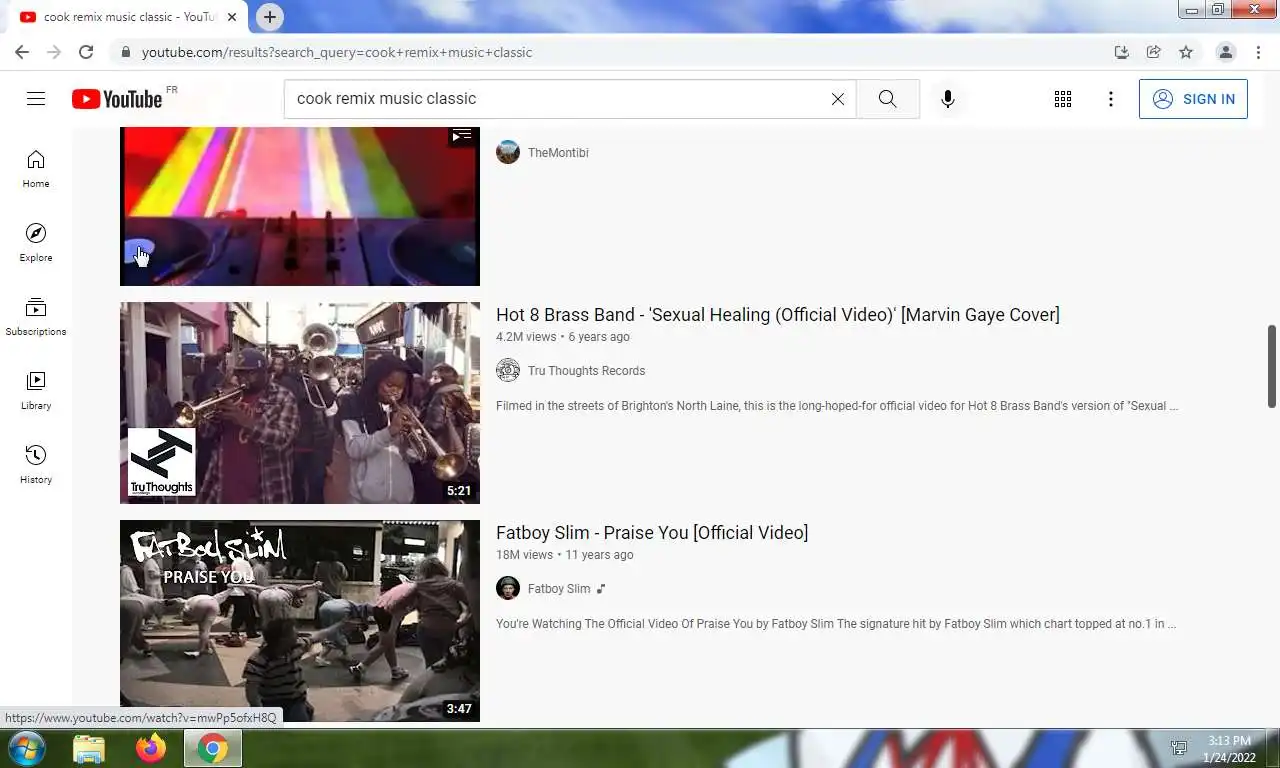
Task: Click the 4.2M views metadata text
Action: pyautogui.click(x=526, y=337)
